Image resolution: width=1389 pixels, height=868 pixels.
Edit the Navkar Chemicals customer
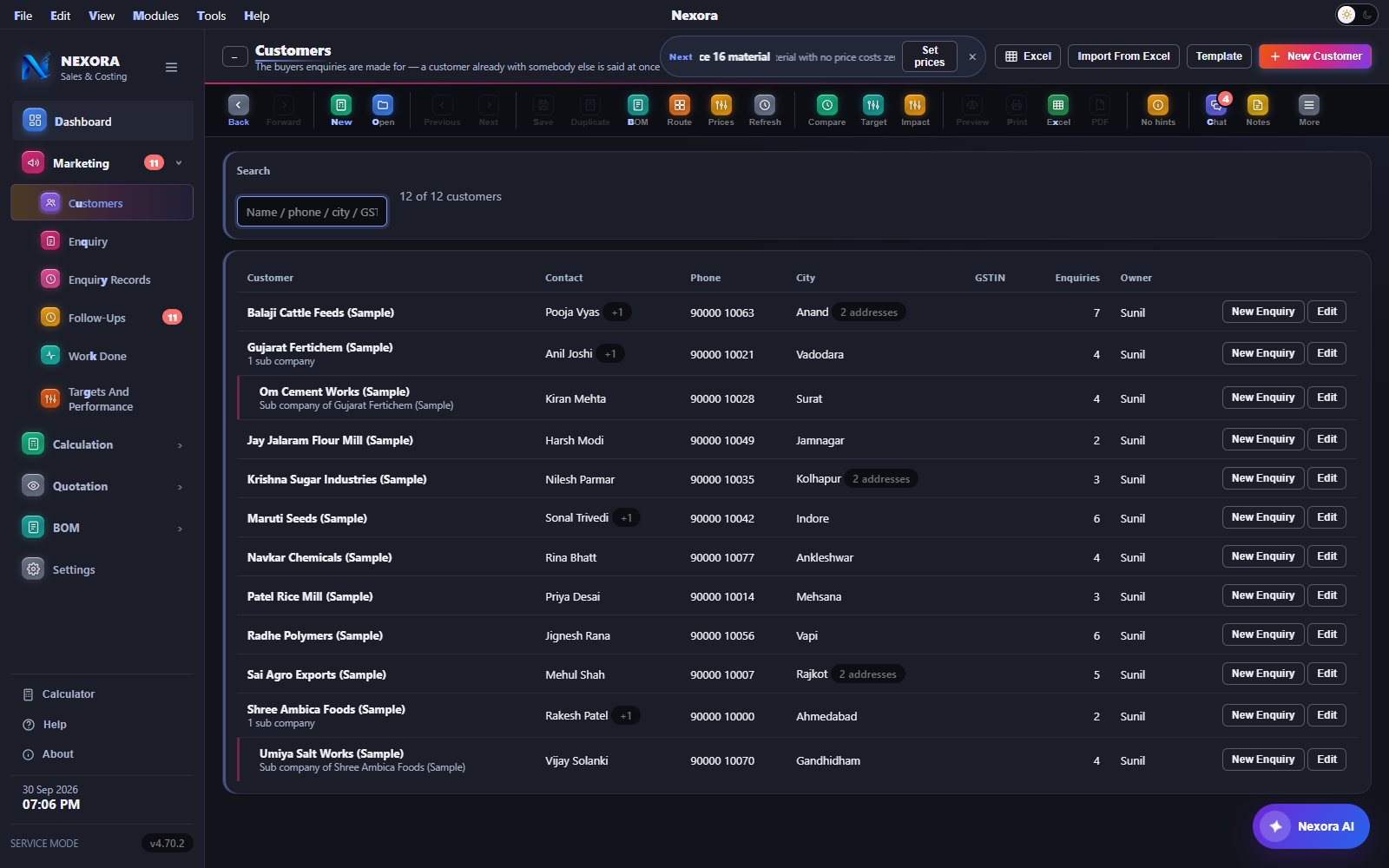[1326, 556]
